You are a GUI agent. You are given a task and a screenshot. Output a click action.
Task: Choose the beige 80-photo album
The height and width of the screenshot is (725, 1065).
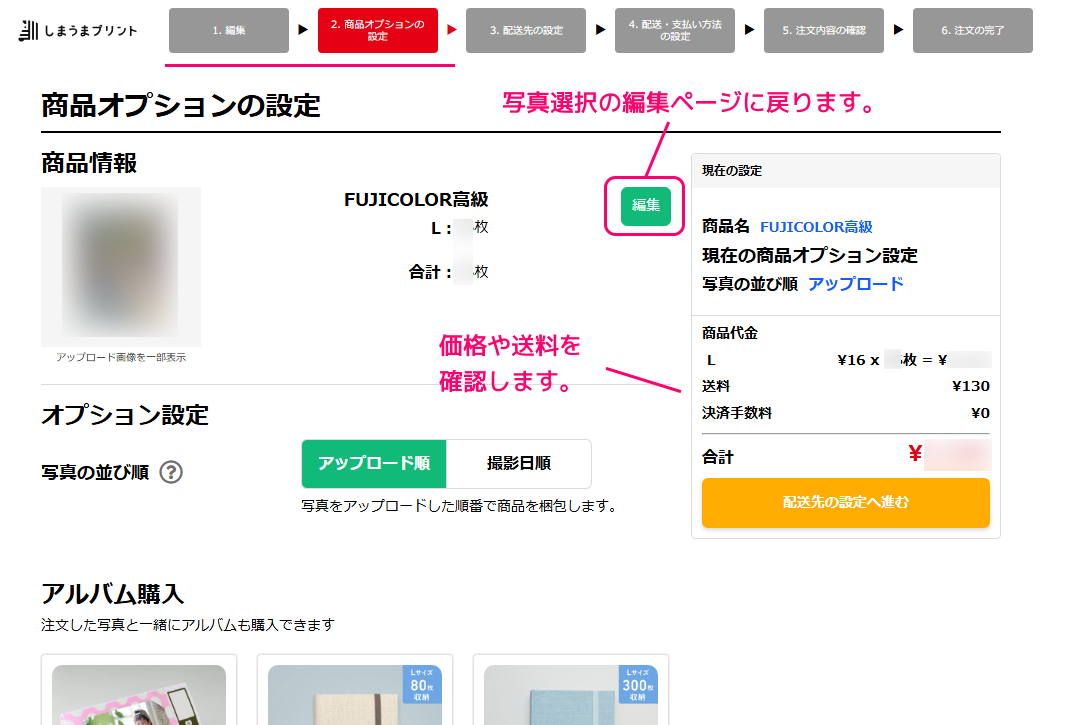[354, 700]
